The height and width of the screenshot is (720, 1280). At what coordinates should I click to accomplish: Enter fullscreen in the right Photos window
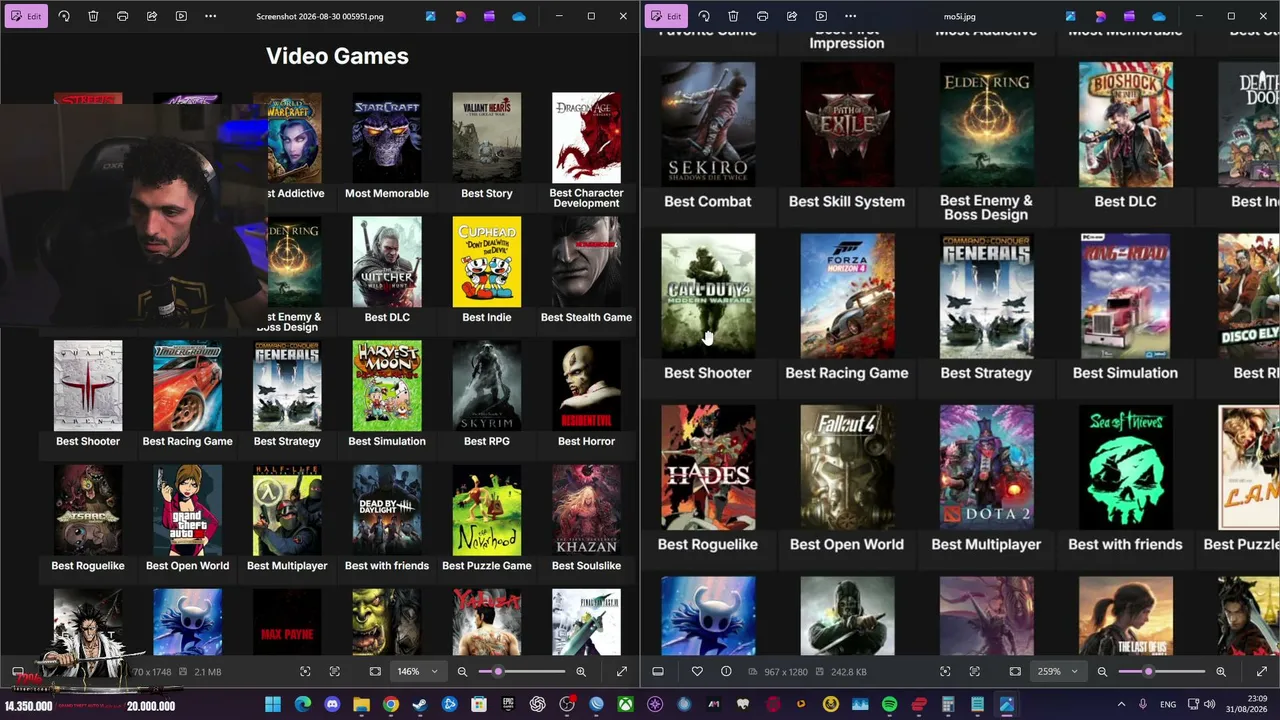click(1262, 672)
